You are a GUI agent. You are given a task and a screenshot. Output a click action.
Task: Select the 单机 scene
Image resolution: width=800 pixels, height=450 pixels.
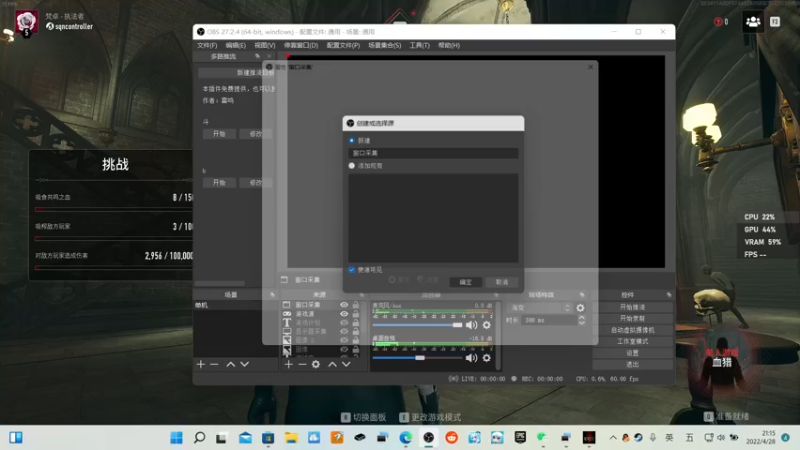(236, 305)
